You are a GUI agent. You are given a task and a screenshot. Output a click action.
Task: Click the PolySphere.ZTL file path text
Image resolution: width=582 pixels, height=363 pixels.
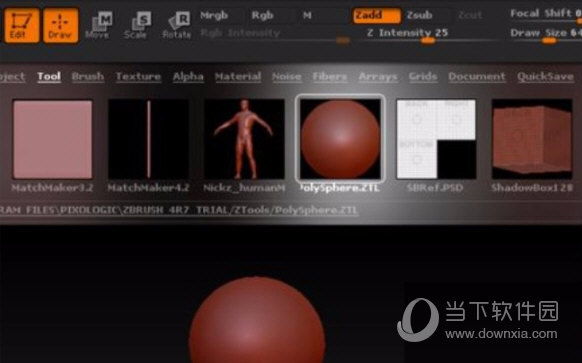coord(178,210)
